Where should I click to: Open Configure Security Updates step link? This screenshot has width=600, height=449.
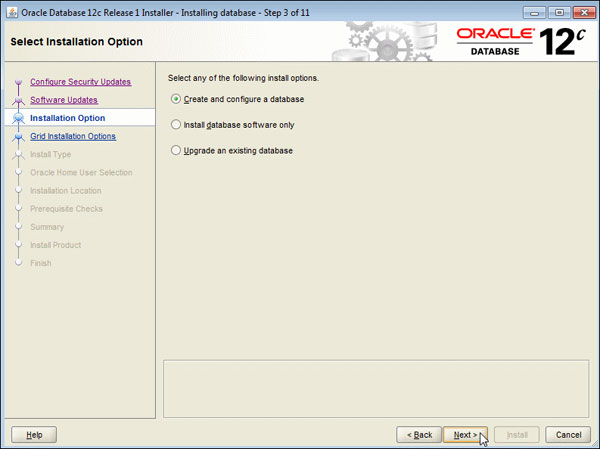[80, 82]
